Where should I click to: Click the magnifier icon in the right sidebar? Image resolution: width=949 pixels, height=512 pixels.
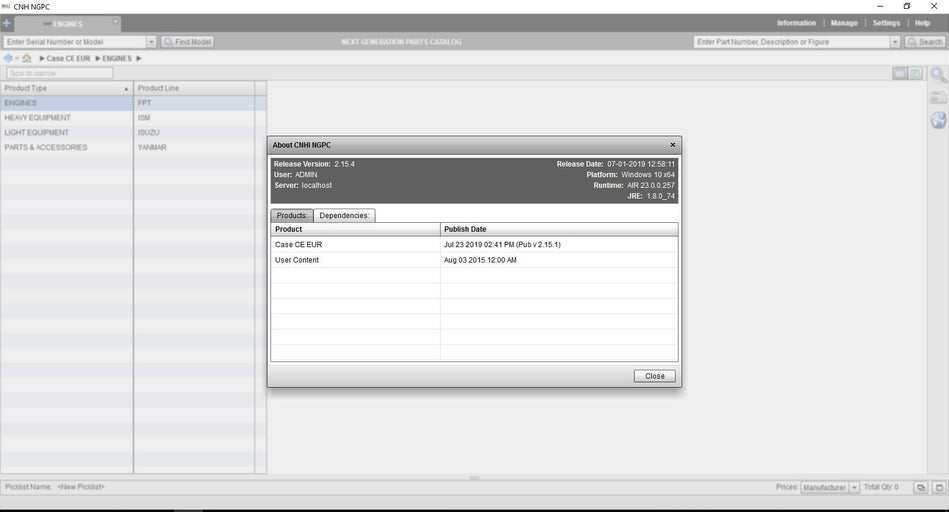tap(938, 75)
